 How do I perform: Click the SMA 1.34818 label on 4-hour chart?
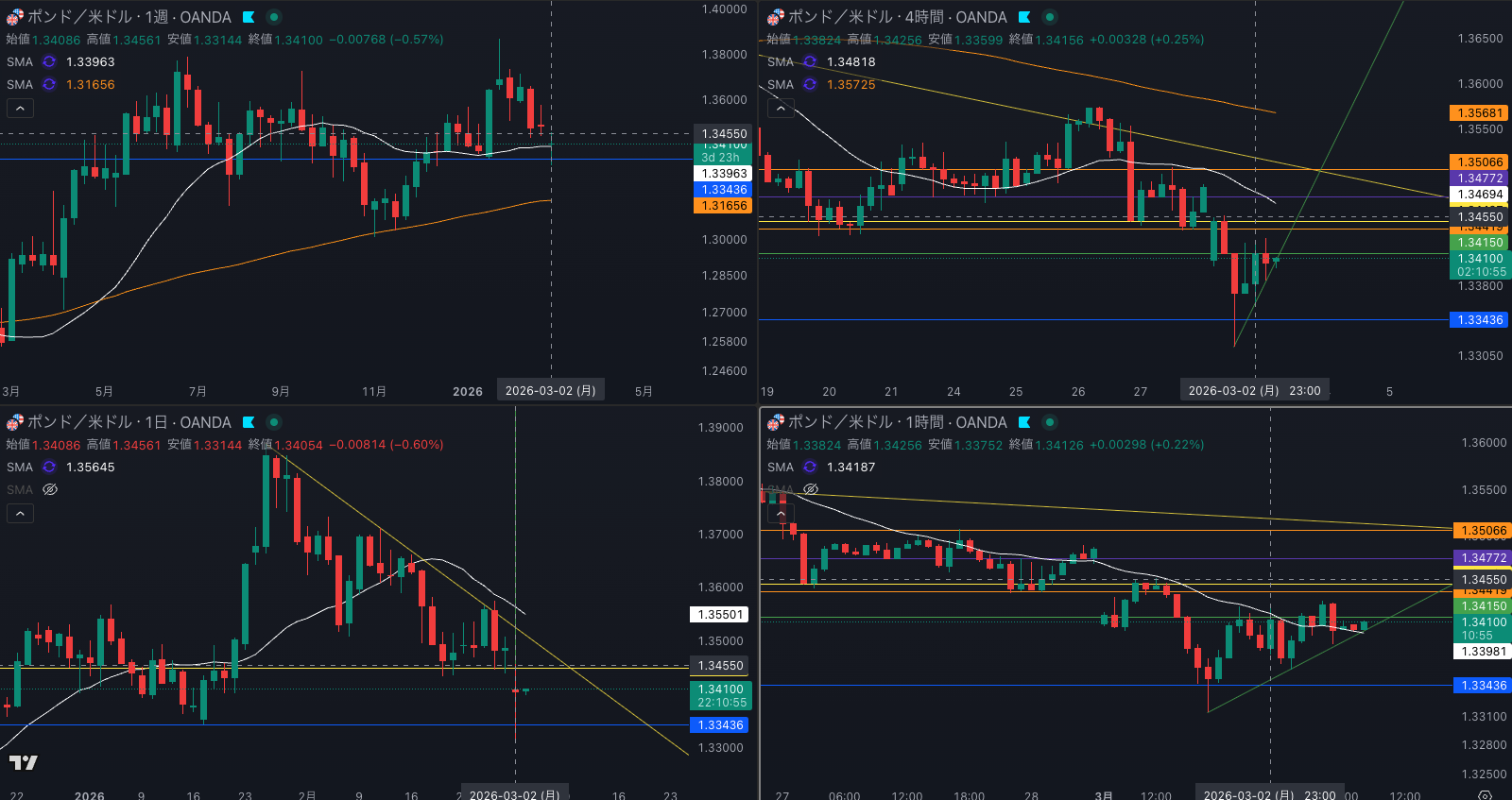click(850, 61)
